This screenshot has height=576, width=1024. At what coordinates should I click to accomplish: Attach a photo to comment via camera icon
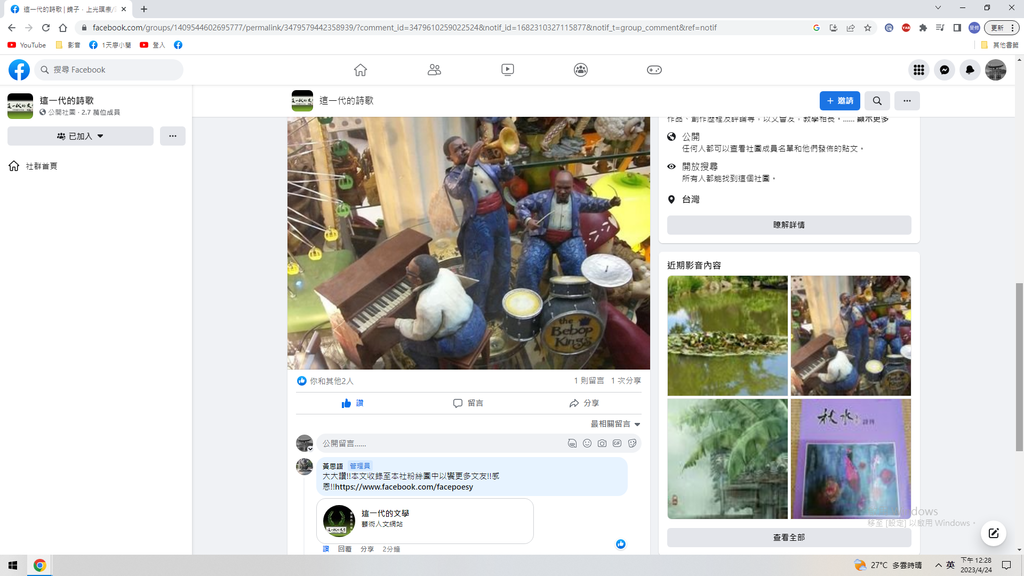pyautogui.click(x=602, y=443)
